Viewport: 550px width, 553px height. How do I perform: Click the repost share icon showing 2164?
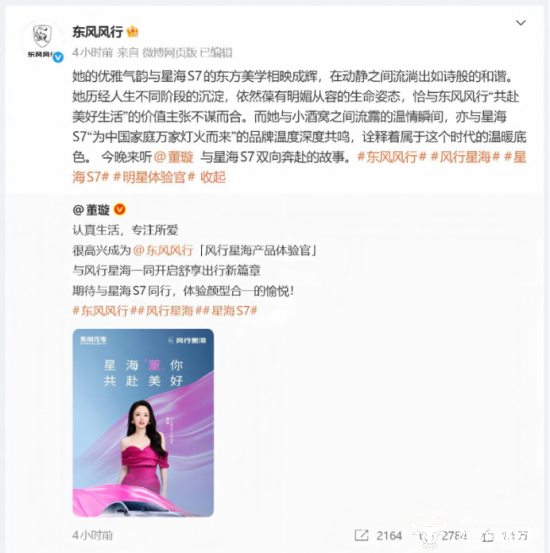362,535
